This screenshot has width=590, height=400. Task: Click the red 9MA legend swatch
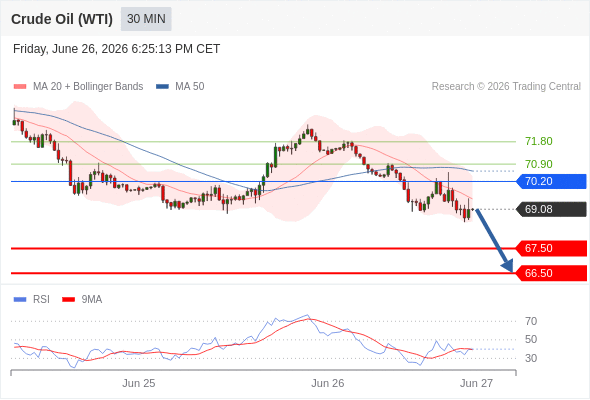tap(68, 300)
